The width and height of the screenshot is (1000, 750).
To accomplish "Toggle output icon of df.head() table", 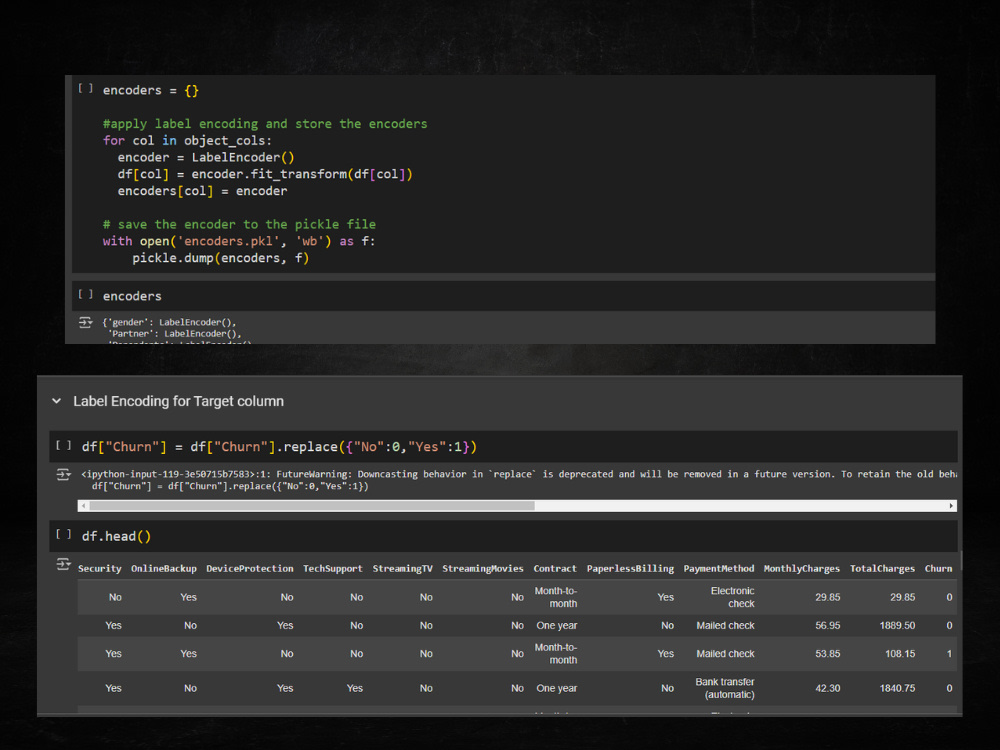I will point(63,564).
